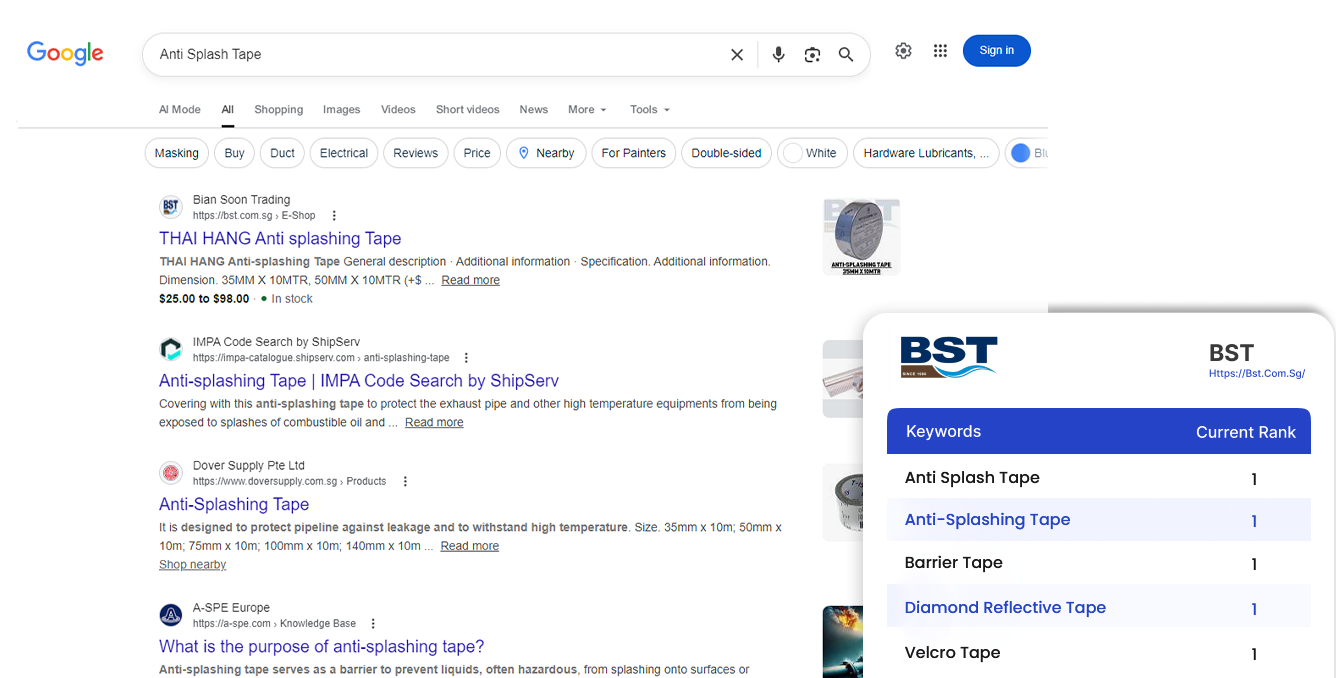Click the A-SPE Europe favicon
The width and height of the screenshot is (1336, 678).
(x=171, y=615)
